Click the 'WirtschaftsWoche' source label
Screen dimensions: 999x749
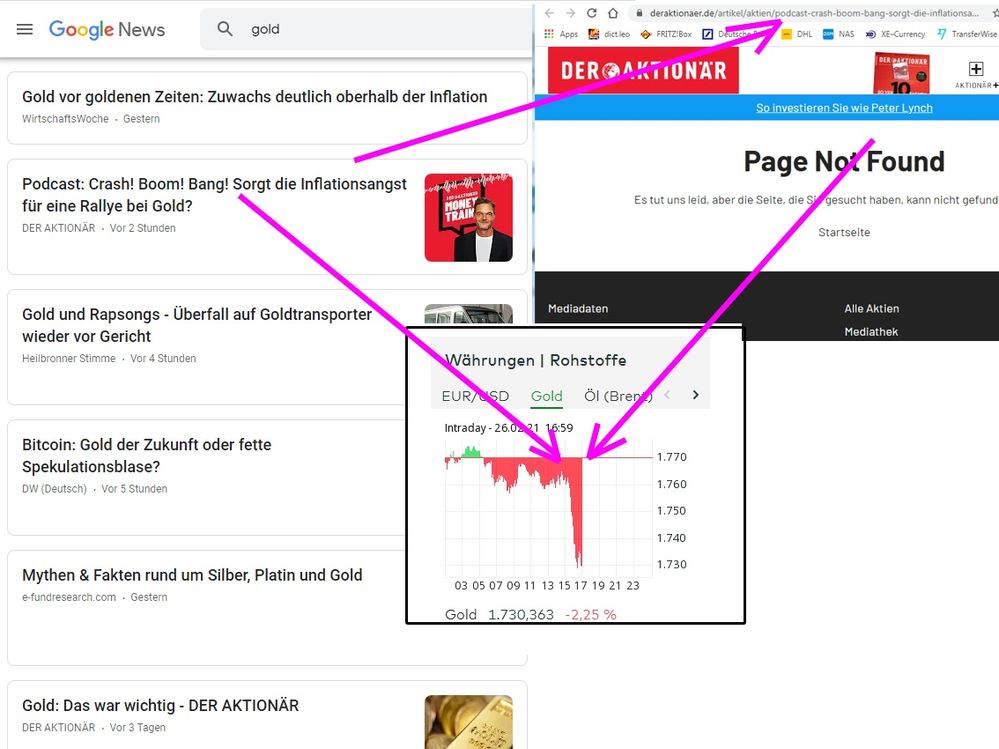(65, 119)
